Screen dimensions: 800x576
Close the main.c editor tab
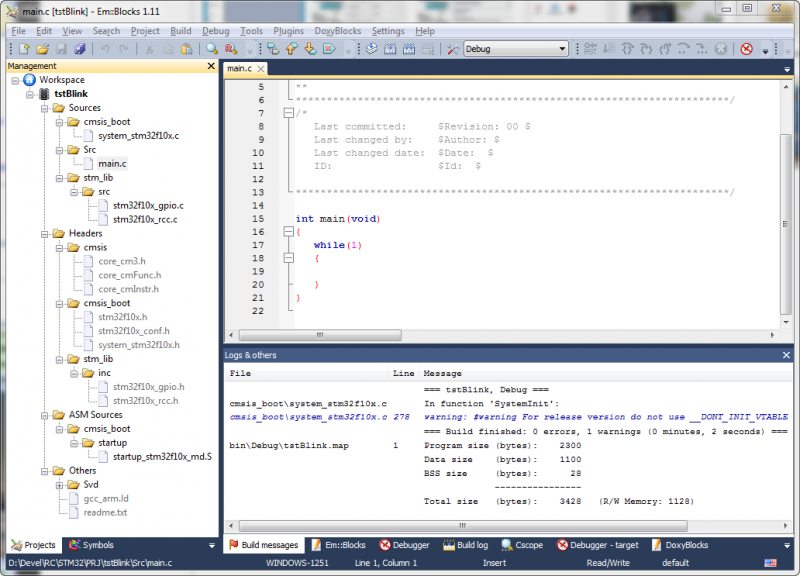point(261,68)
